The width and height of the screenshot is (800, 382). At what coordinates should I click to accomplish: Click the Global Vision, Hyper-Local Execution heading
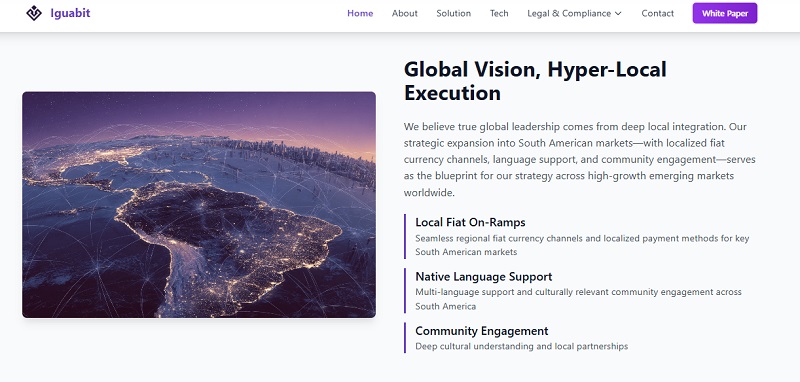[535, 81]
